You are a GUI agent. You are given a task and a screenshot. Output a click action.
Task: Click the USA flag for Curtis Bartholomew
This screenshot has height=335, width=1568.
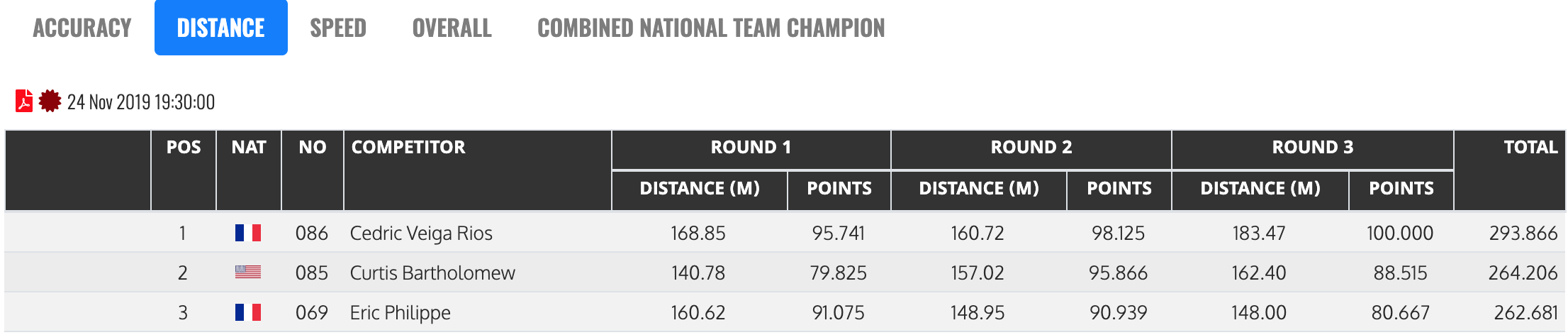(x=248, y=273)
